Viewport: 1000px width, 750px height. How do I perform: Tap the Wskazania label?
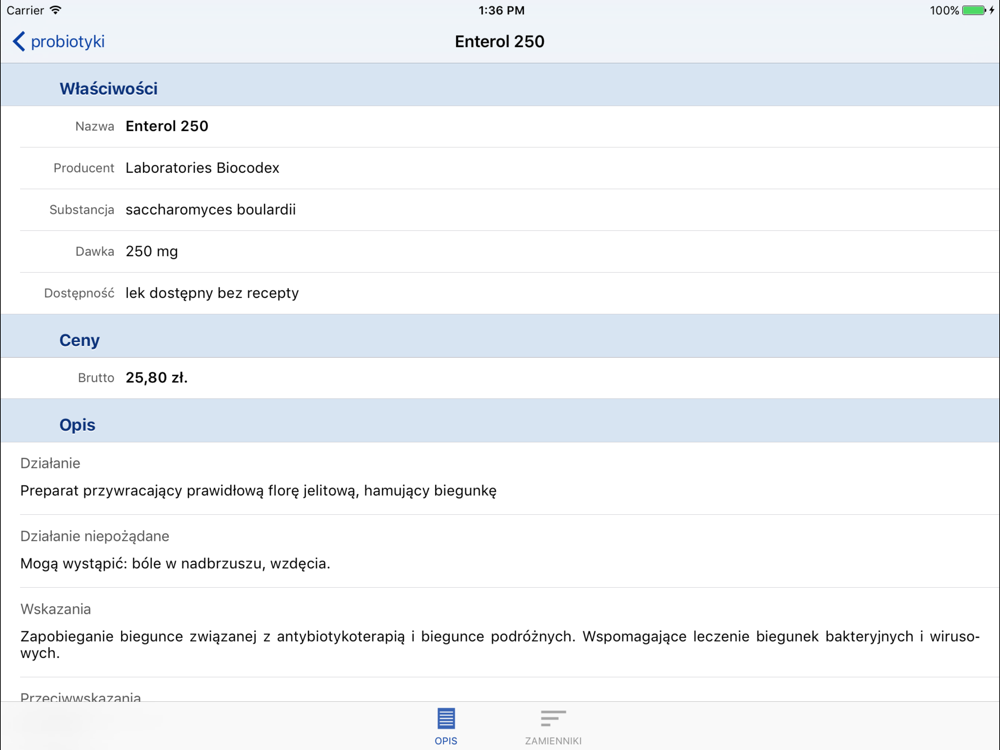click(x=55, y=609)
